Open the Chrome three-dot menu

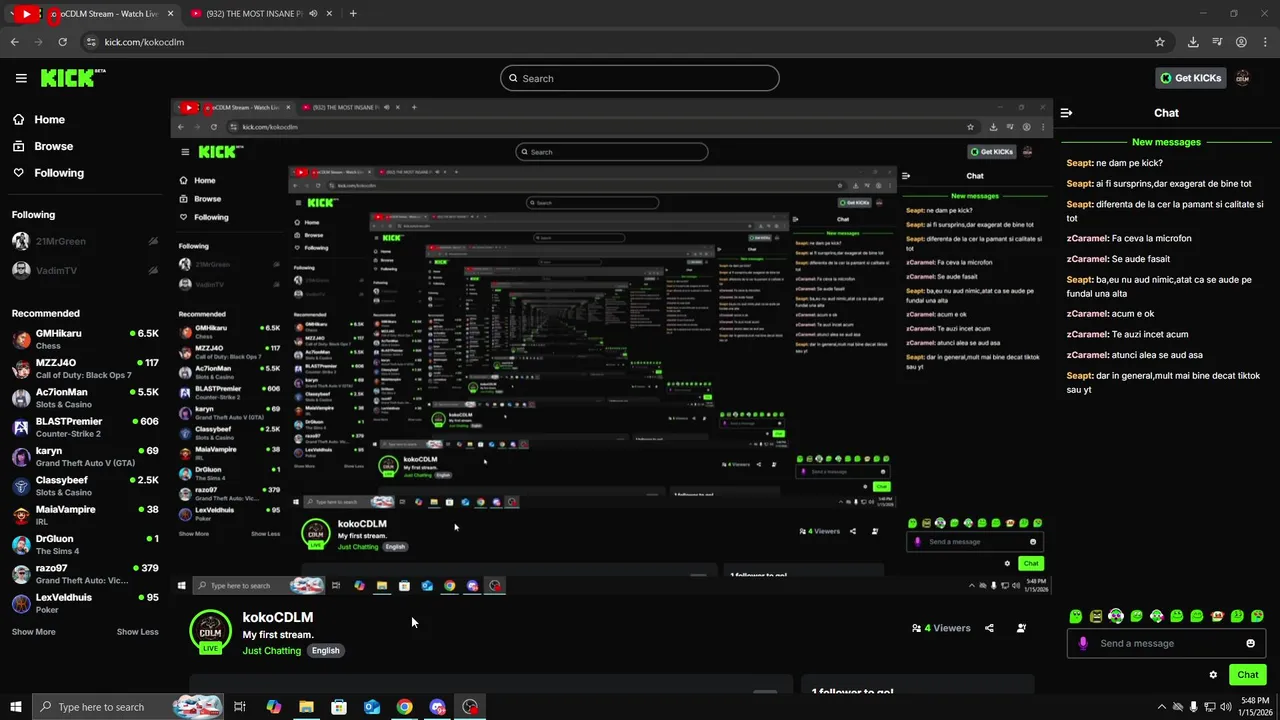coord(1265,42)
